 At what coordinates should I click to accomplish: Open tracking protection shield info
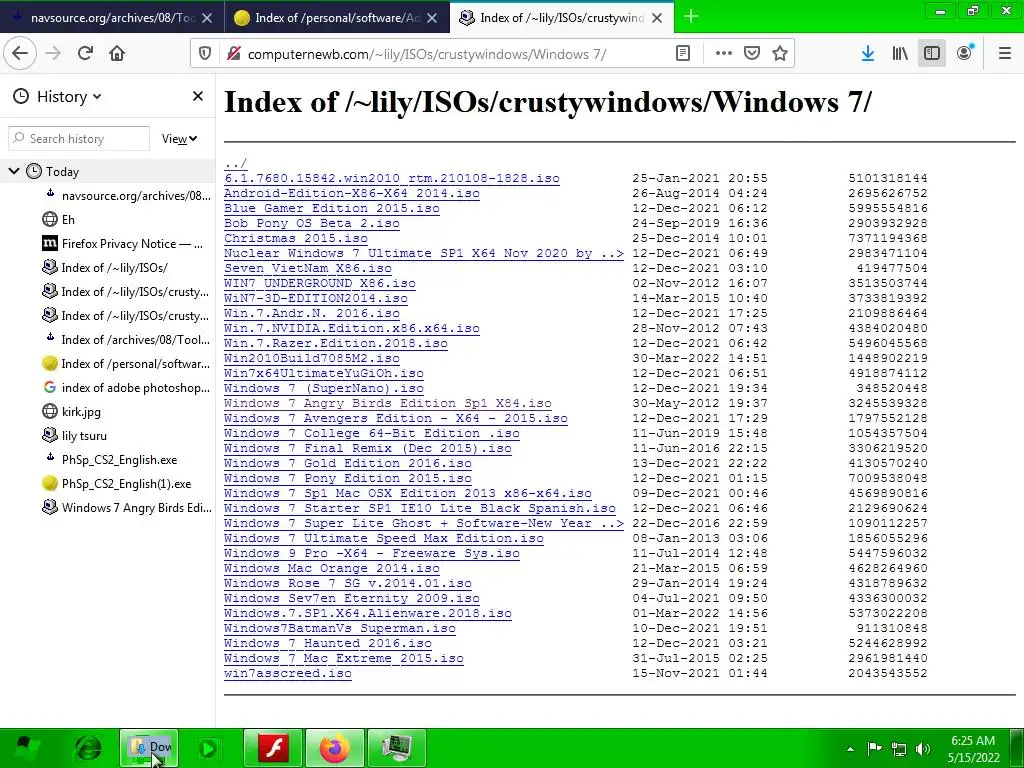(205, 54)
